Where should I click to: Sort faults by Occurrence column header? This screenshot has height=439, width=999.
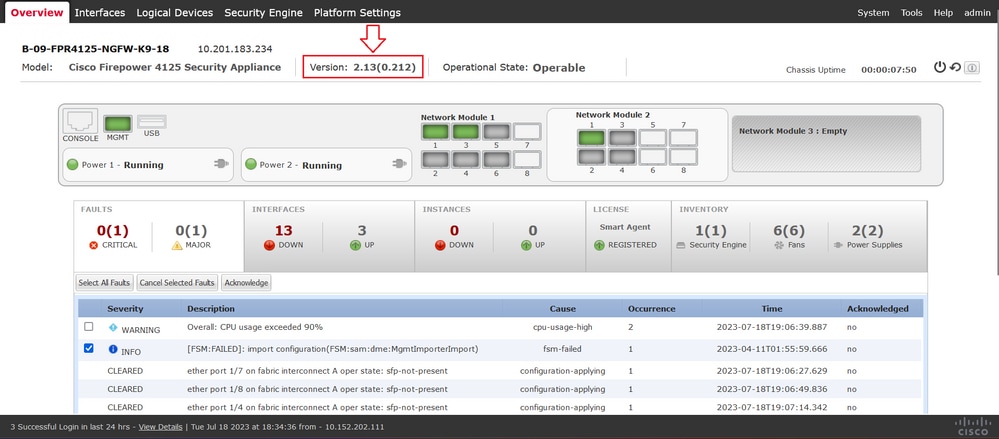pyautogui.click(x=651, y=308)
